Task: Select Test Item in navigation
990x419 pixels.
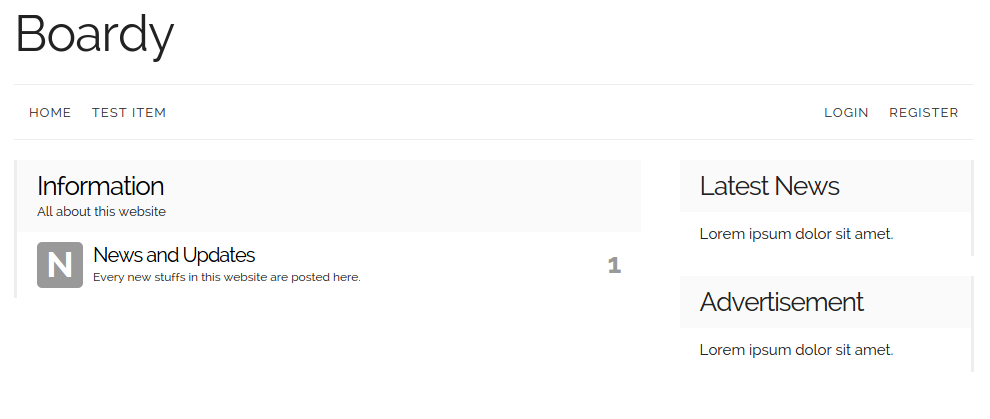Action: point(129,112)
